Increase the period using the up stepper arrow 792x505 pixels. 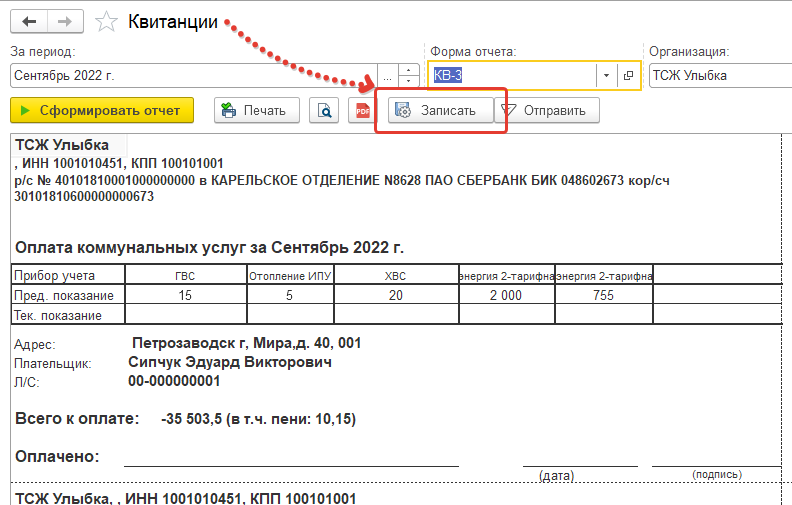click(x=409, y=70)
